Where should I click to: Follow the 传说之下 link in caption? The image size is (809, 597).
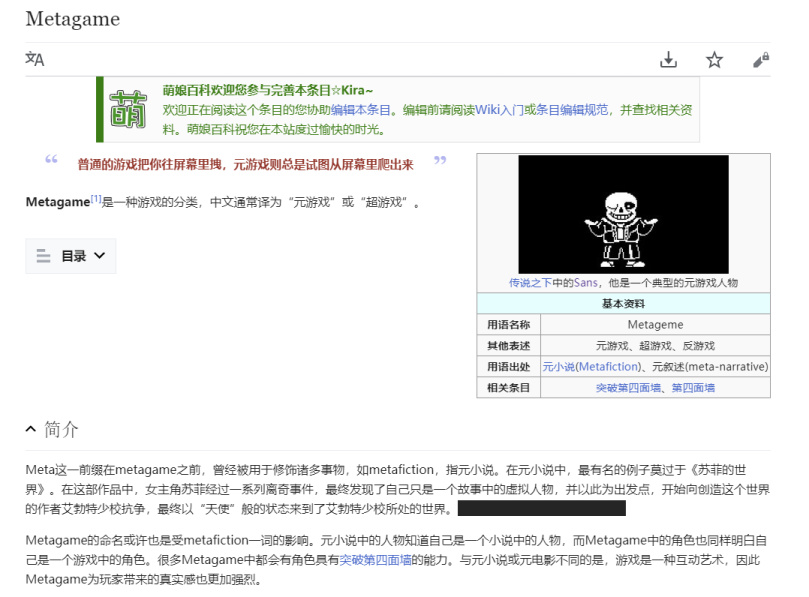[x=530, y=283]
